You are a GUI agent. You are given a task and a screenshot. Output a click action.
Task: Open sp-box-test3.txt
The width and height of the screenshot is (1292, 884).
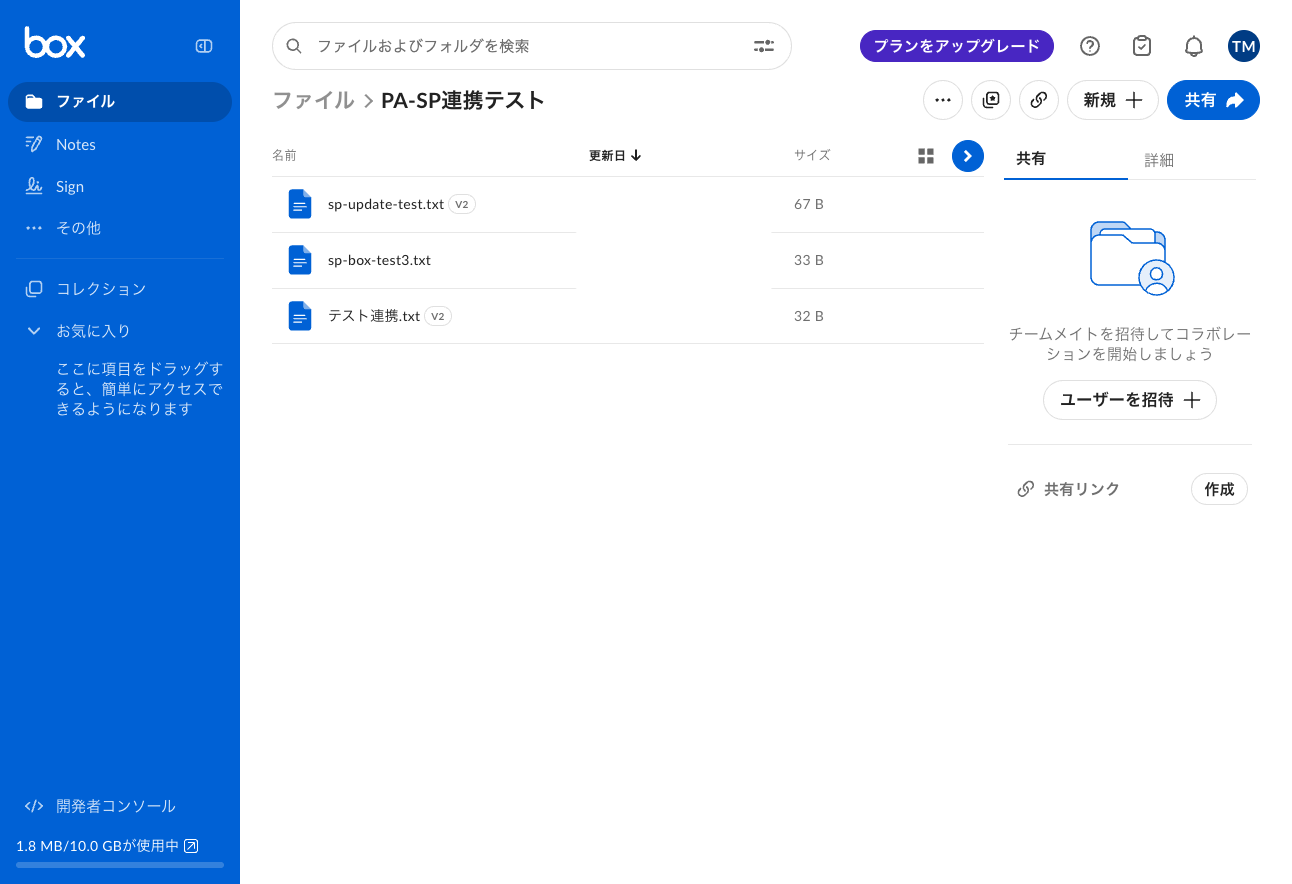coord(379,260)
